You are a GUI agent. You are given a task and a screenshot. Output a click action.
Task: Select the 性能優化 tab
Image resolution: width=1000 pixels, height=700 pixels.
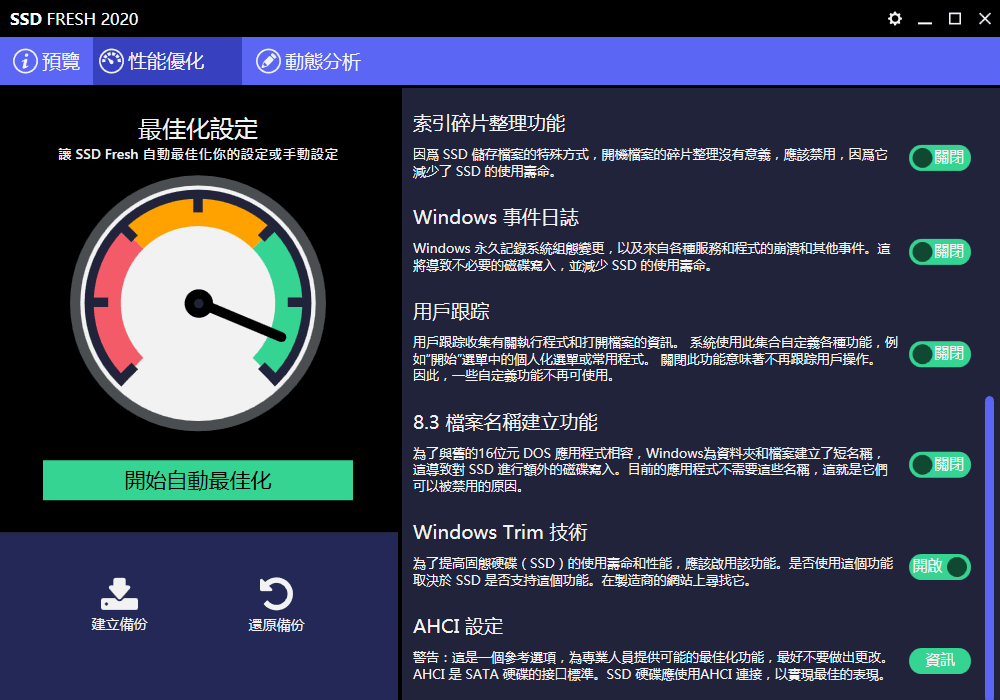pyautogui.click(x=167, y=62)
